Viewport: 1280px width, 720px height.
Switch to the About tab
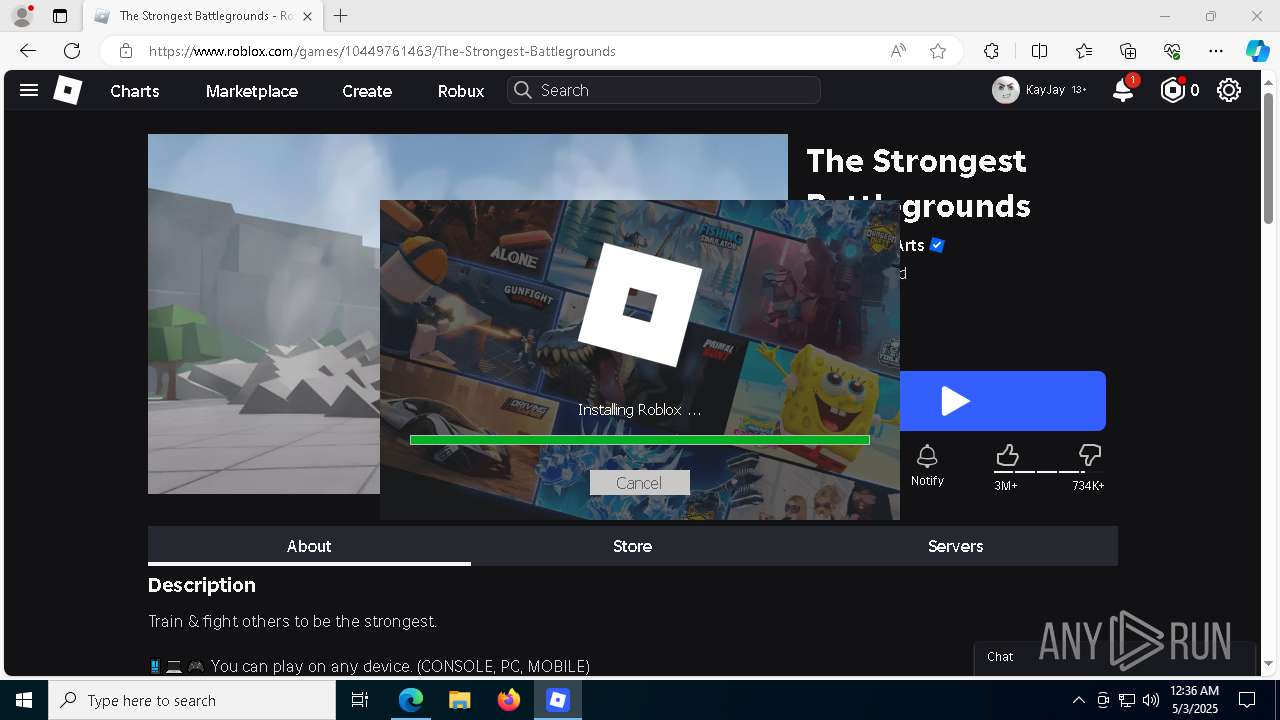(309, 546)
